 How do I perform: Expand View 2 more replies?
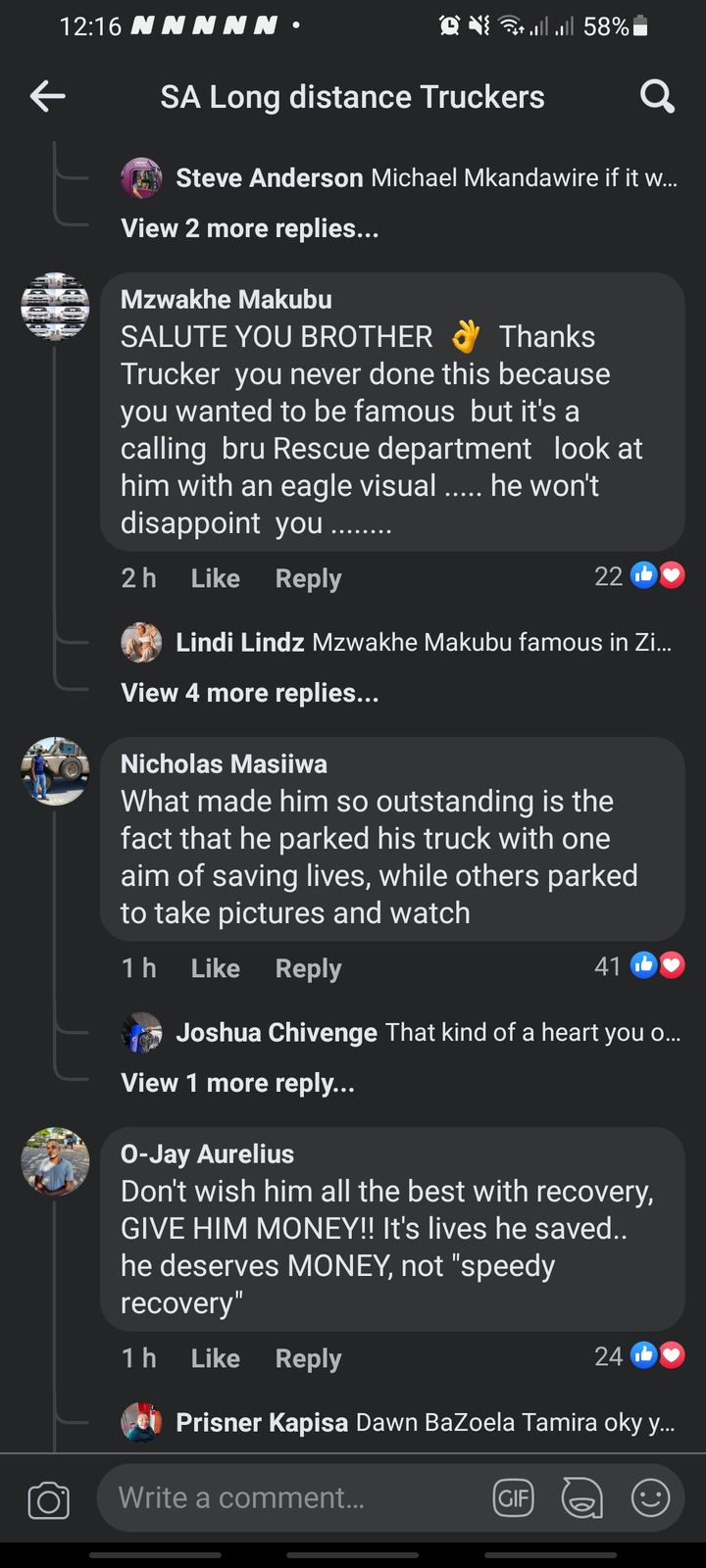tap(249, 228)
